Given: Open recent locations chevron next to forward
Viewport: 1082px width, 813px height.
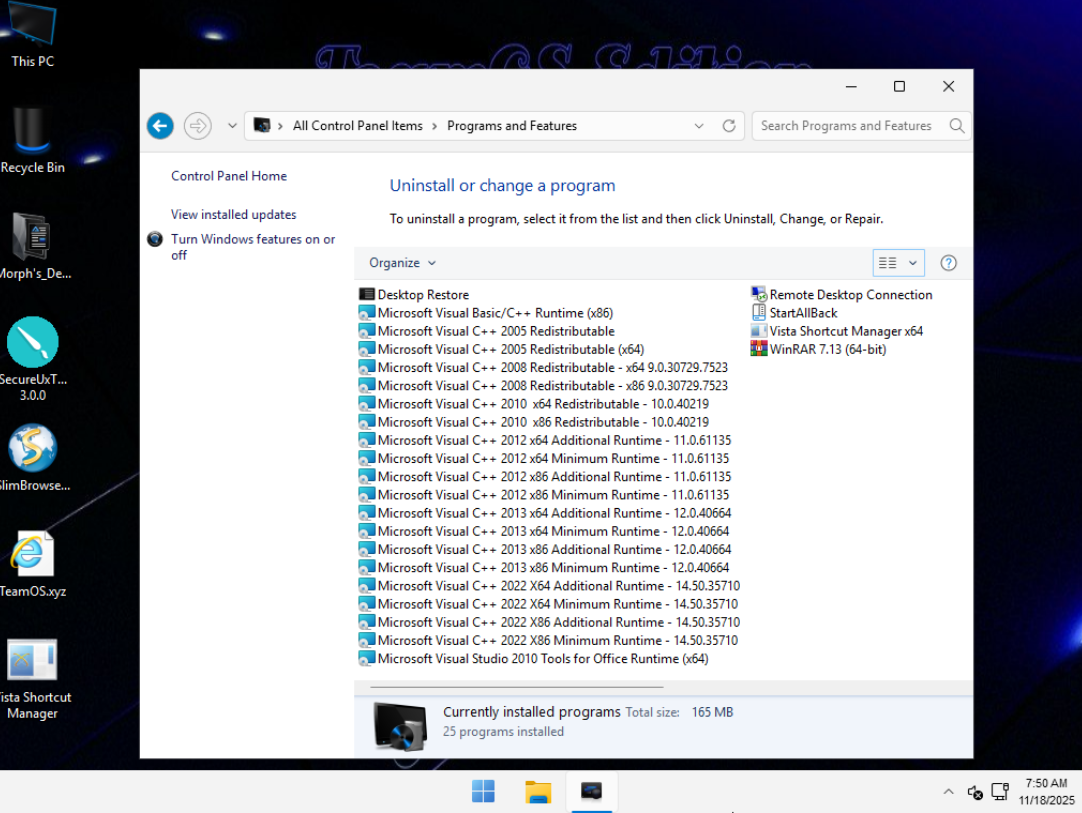Looking at the screenshot, I should coord(232,126).
